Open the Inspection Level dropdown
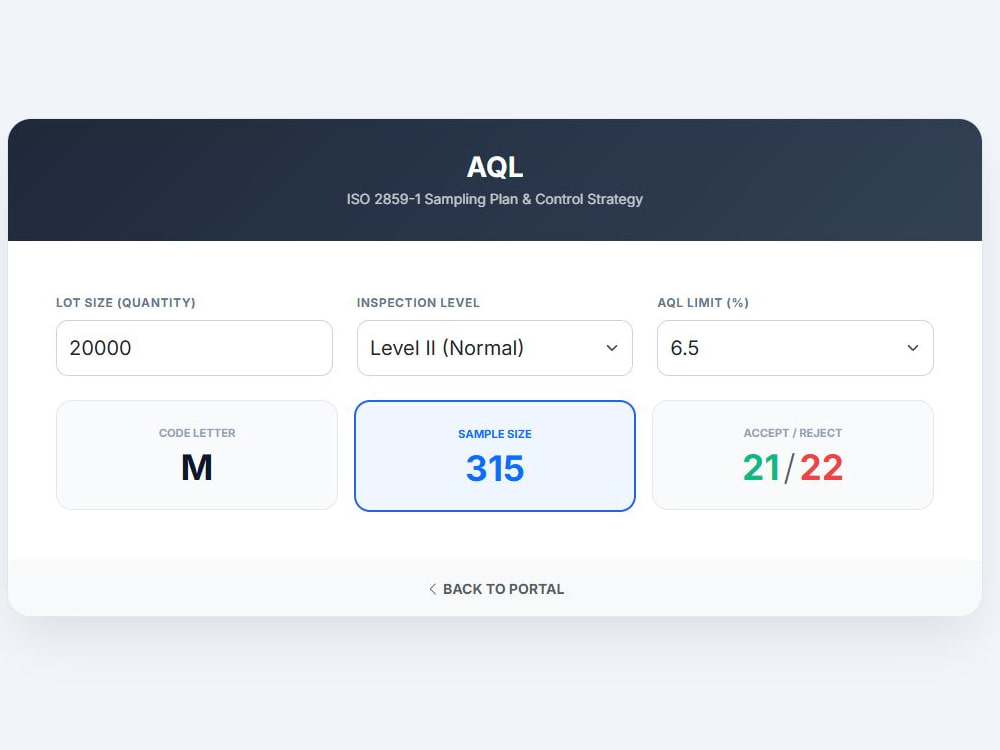 494,348
